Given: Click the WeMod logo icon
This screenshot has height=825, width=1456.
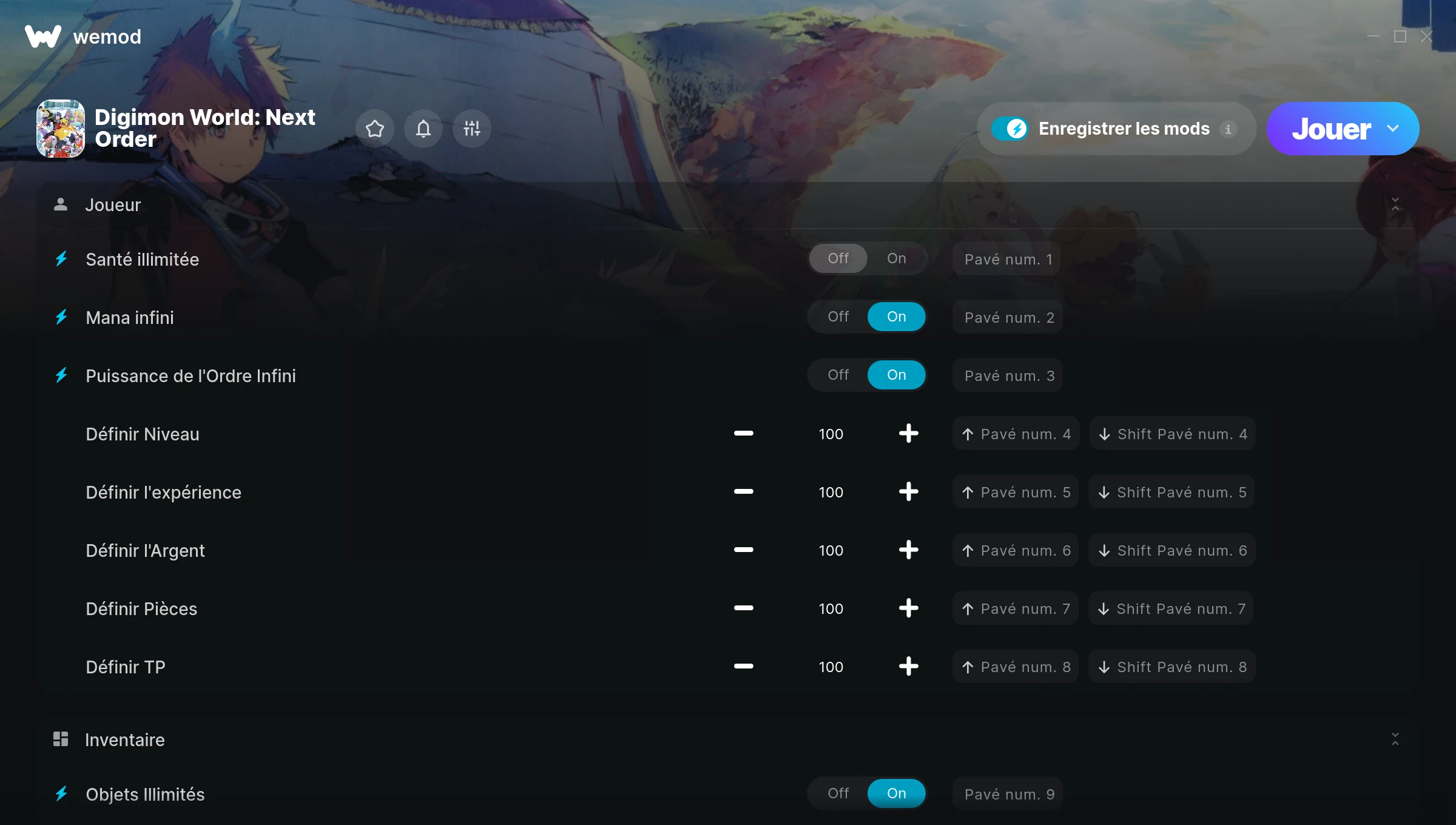Looking at the screenshot, I should pyautogui.click(x=42, y=36).
